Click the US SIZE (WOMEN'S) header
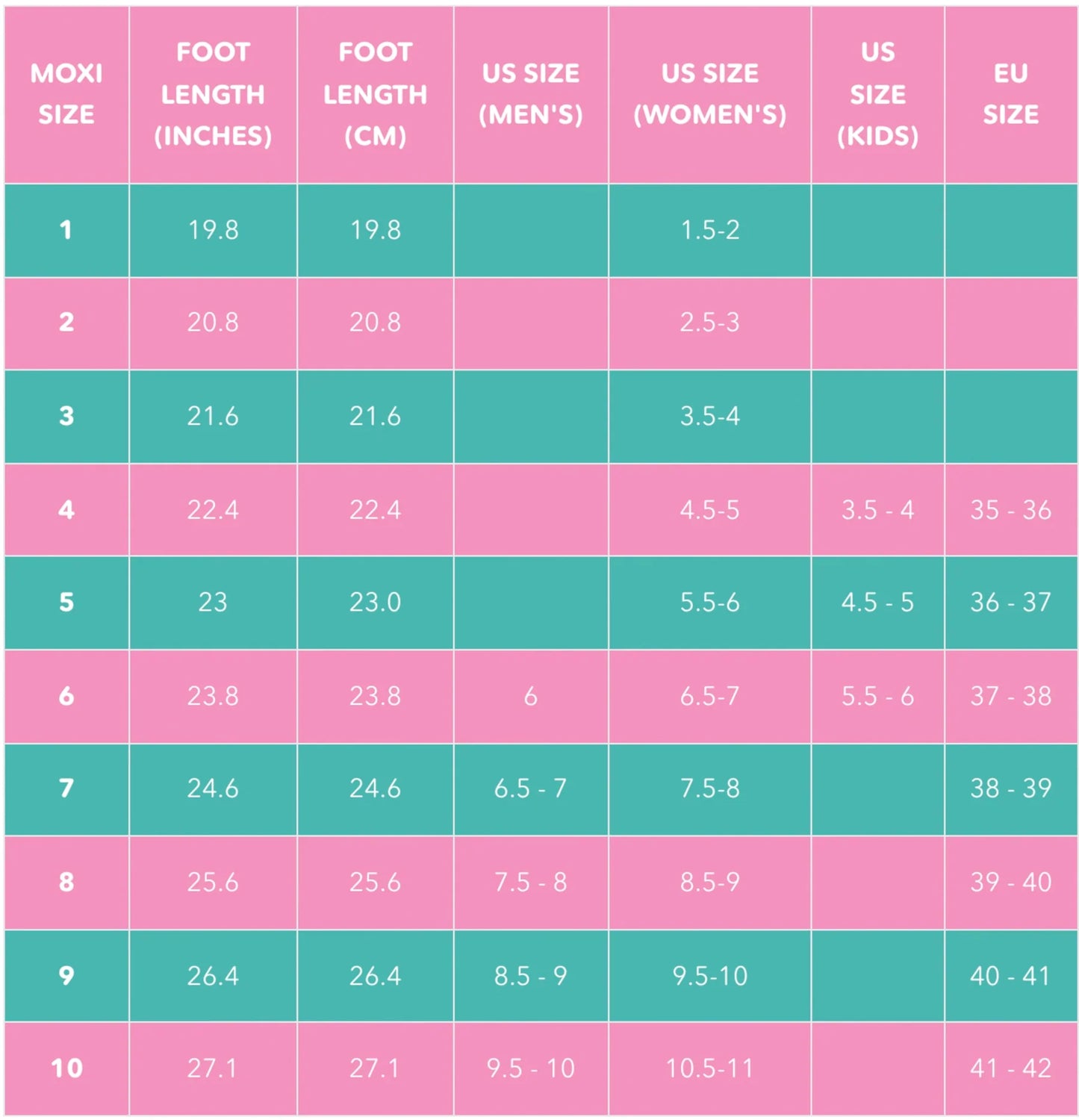Screen dimensions: 1079x1120 pyautogui.click(x=709, y=94)
